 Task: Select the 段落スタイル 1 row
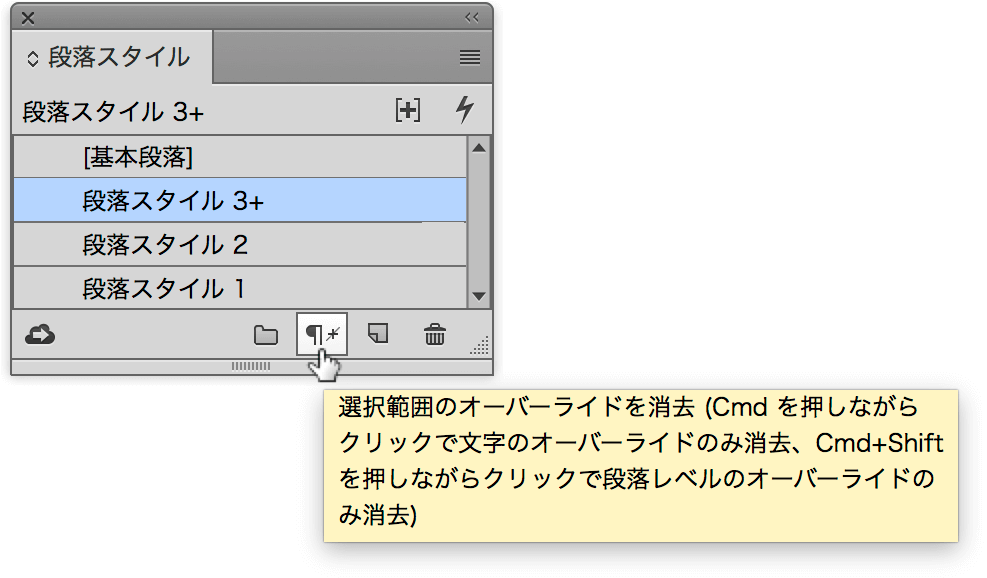(240, 288)
